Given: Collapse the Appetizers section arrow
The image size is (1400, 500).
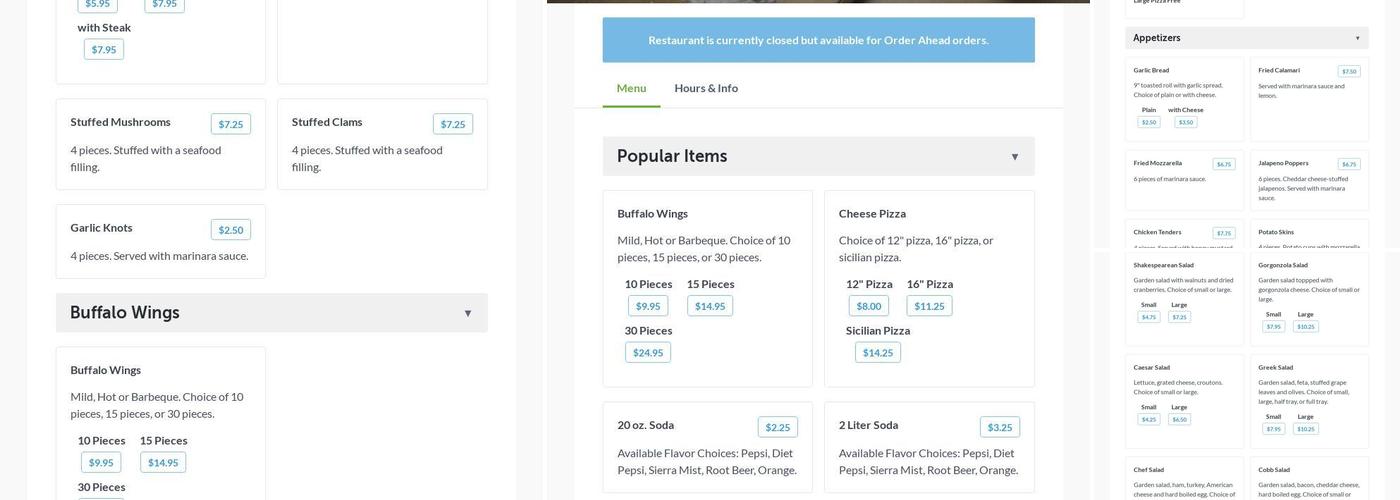Looking at the screenshot, I should click(1357, 38).
